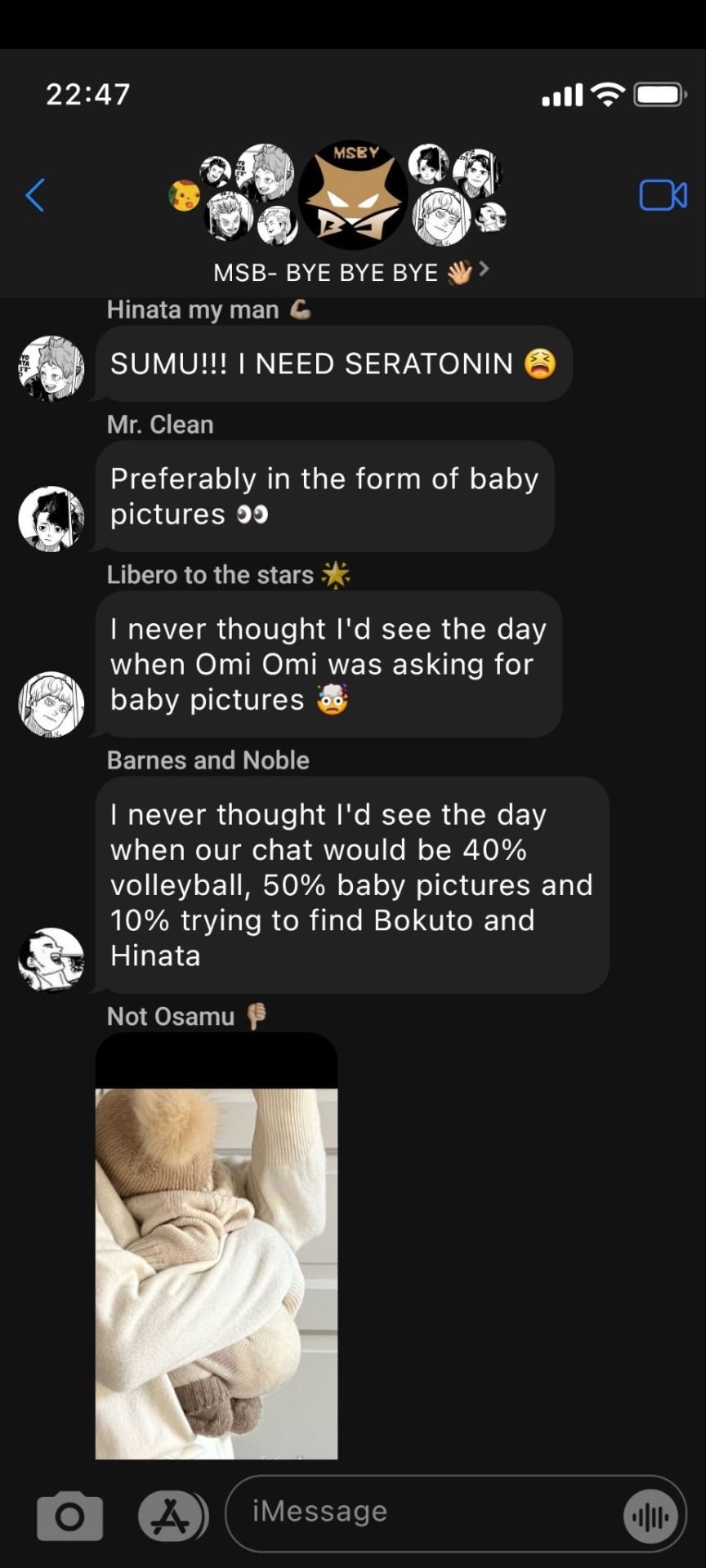Screen dimensions: 706x1568
Task: Tap the Not Osamu sender name
Action: click(171, 1016)
